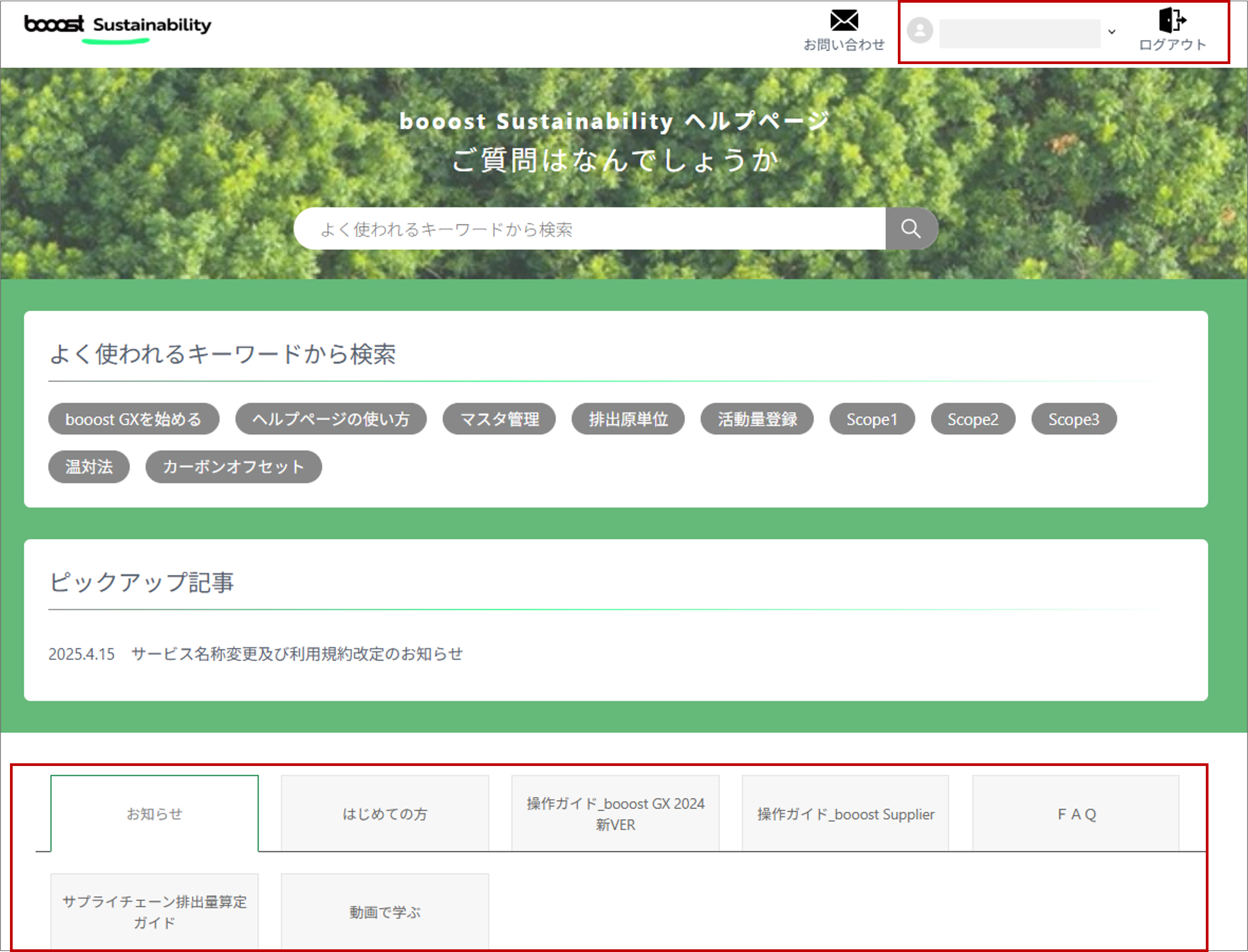This screenshot has height=952, width=1248.
Task: Select keyword tag カーボンオフセット
Action: tap(234, 467)
